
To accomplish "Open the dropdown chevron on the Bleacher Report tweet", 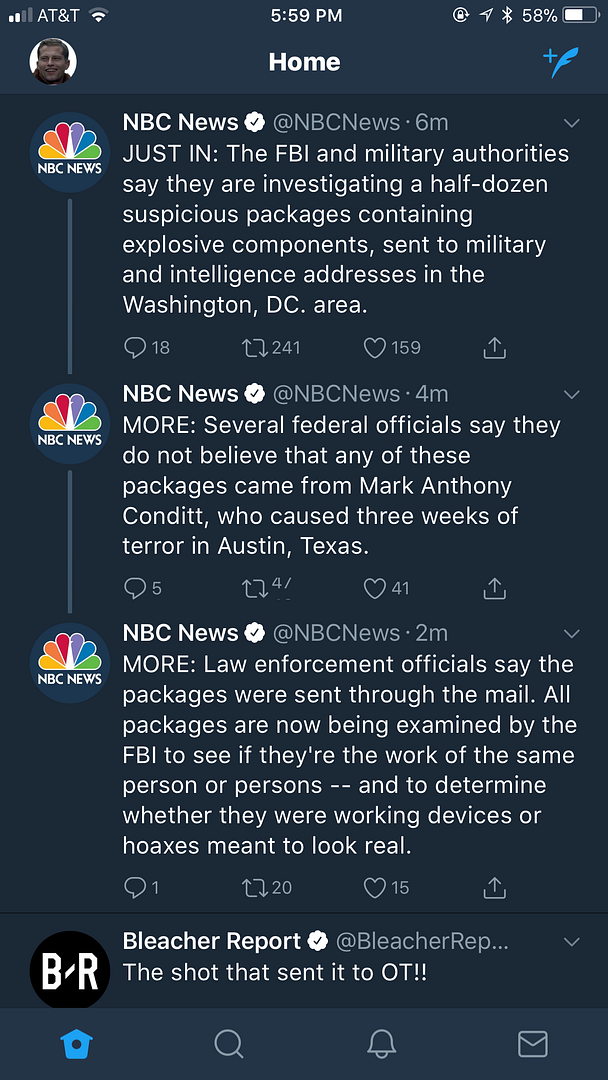I will tap(572, 942).
